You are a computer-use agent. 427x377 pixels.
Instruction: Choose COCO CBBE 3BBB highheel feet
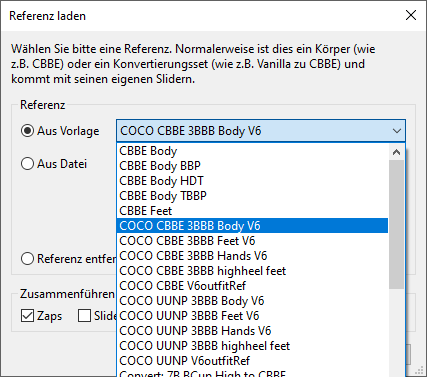pyautogui.click(x=252, y=271)
